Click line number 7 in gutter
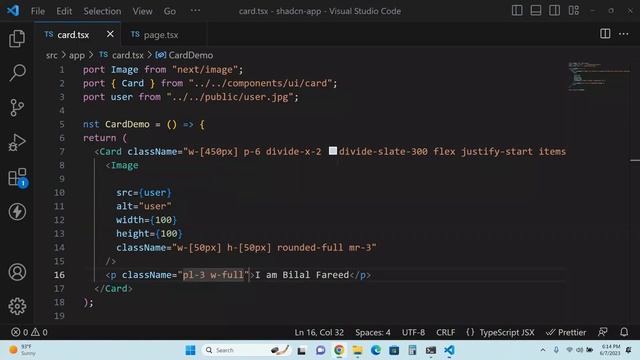The width and height of the screenshot is (640, 360). 62,151
